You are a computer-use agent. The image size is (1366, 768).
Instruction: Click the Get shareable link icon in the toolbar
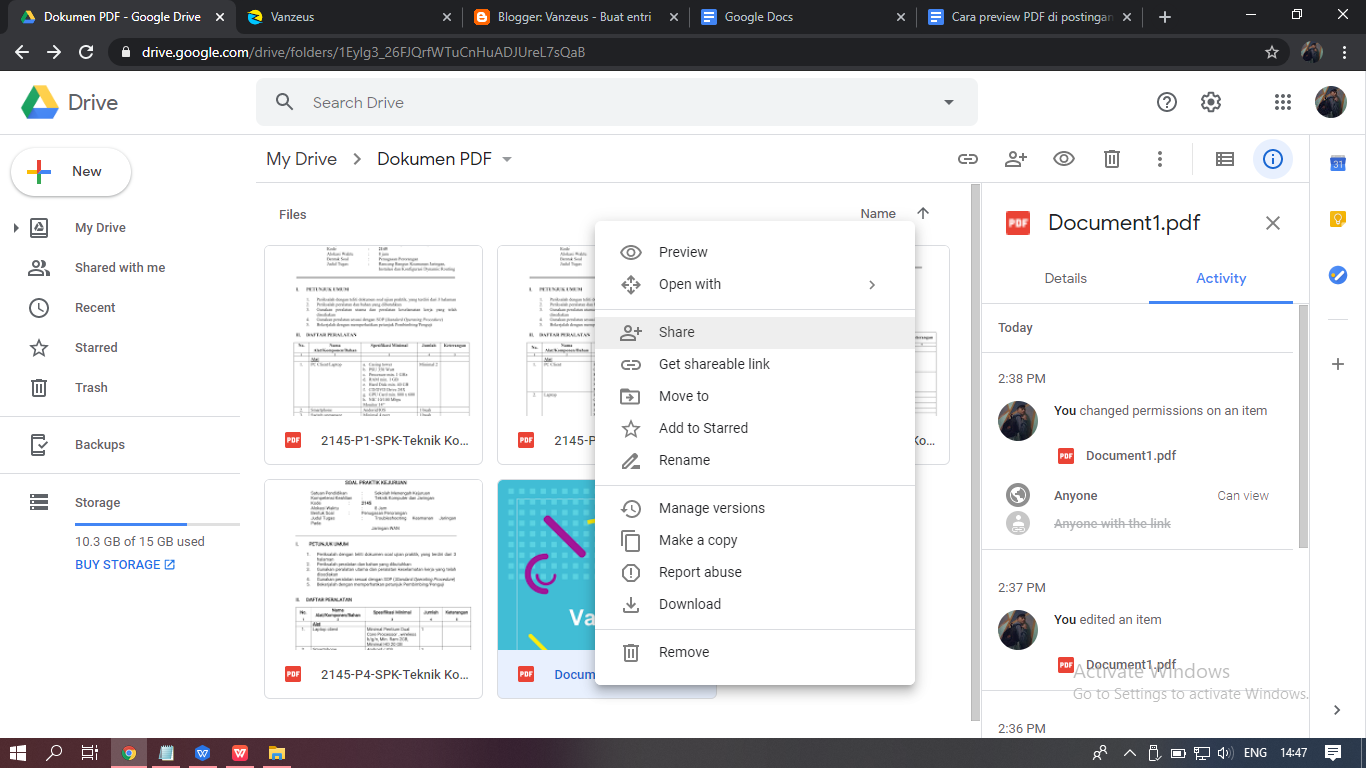(967, 159)
